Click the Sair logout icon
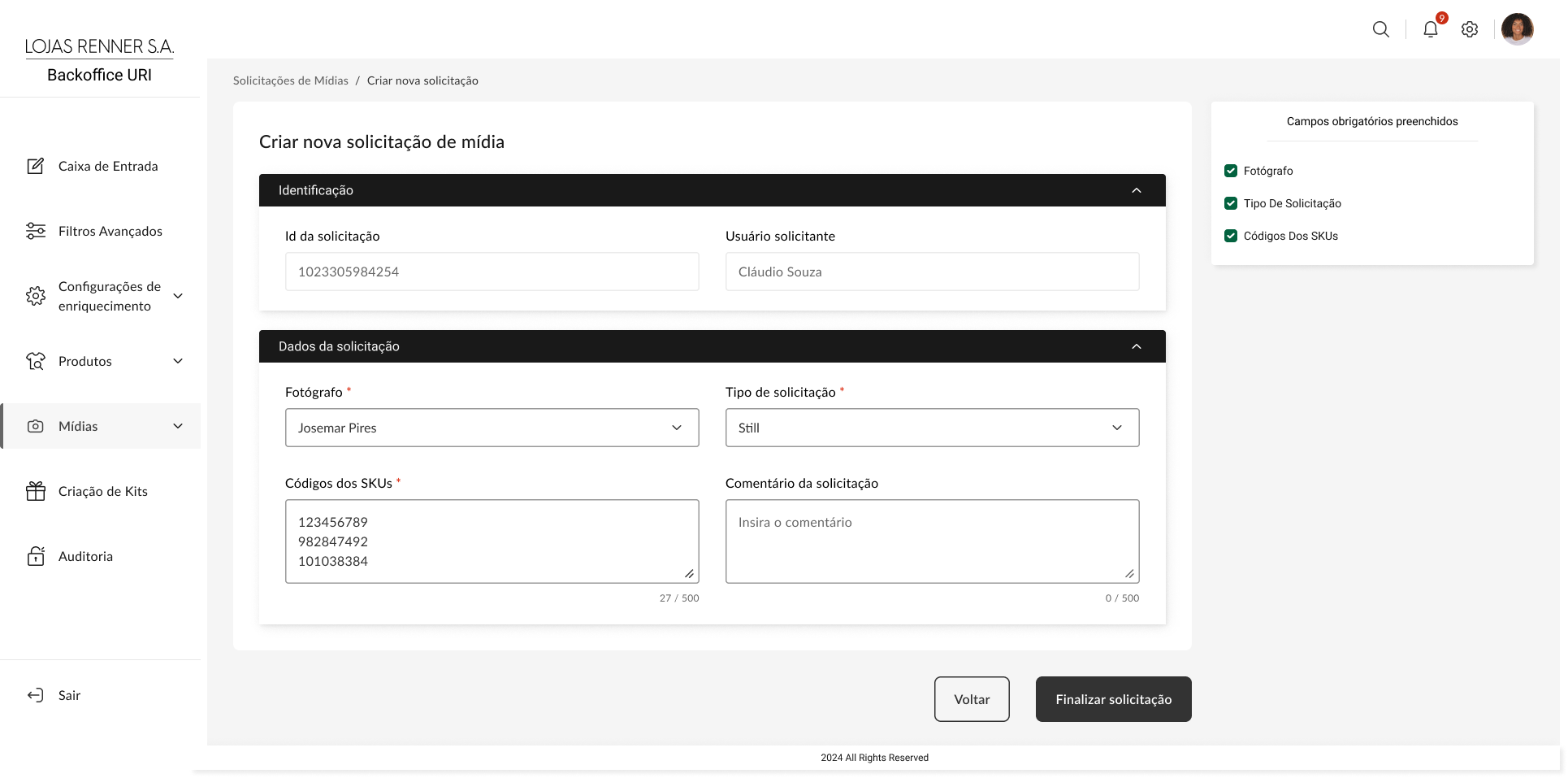Image resolution: width=1568 pixels, height=778 pixels. [x=36, y=695]
